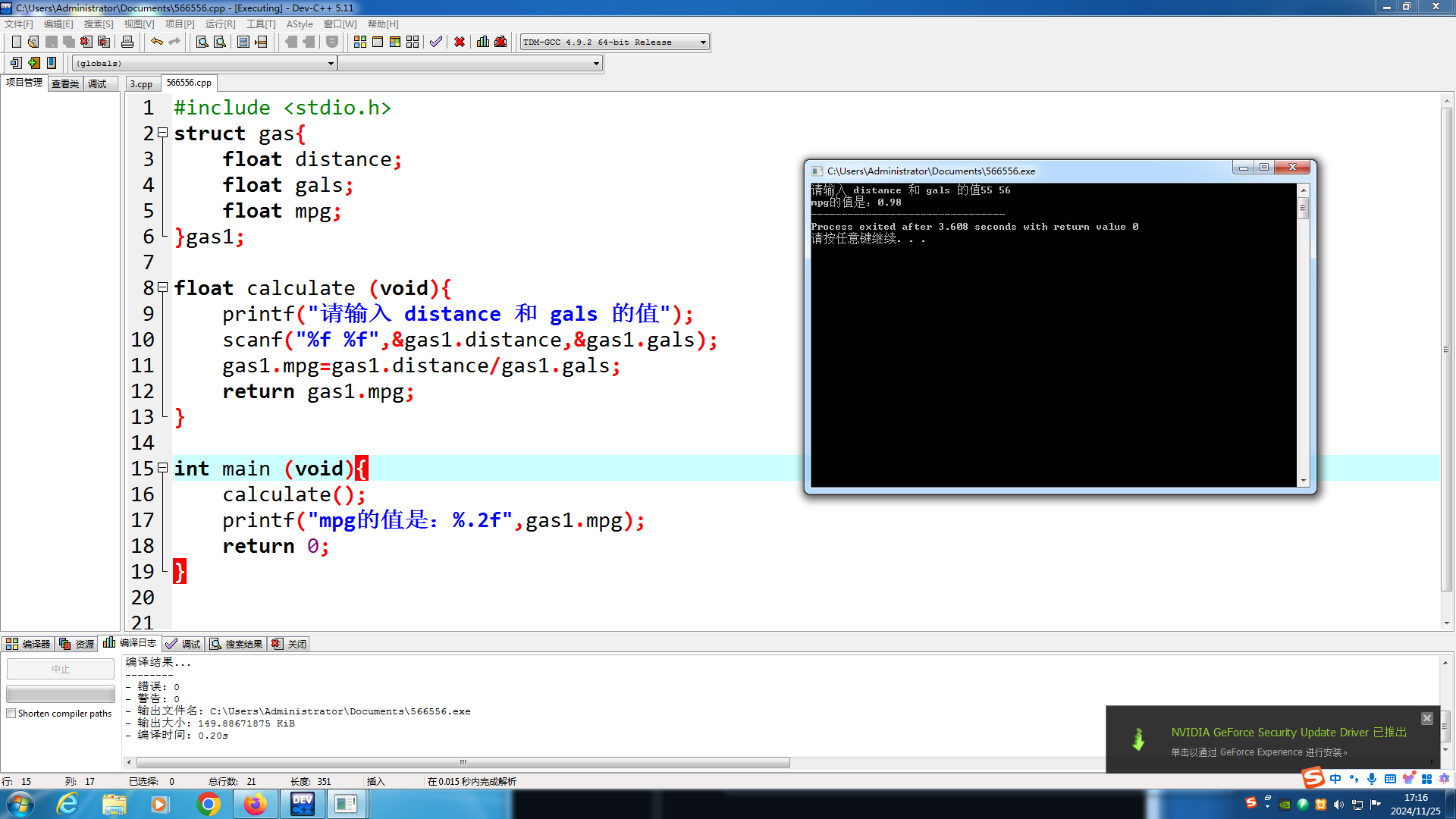Image resolution: width=1456 pixels, height=819 pixels.
Task: Switch to the 3.cpp editor tab
Action: (141, 83)
